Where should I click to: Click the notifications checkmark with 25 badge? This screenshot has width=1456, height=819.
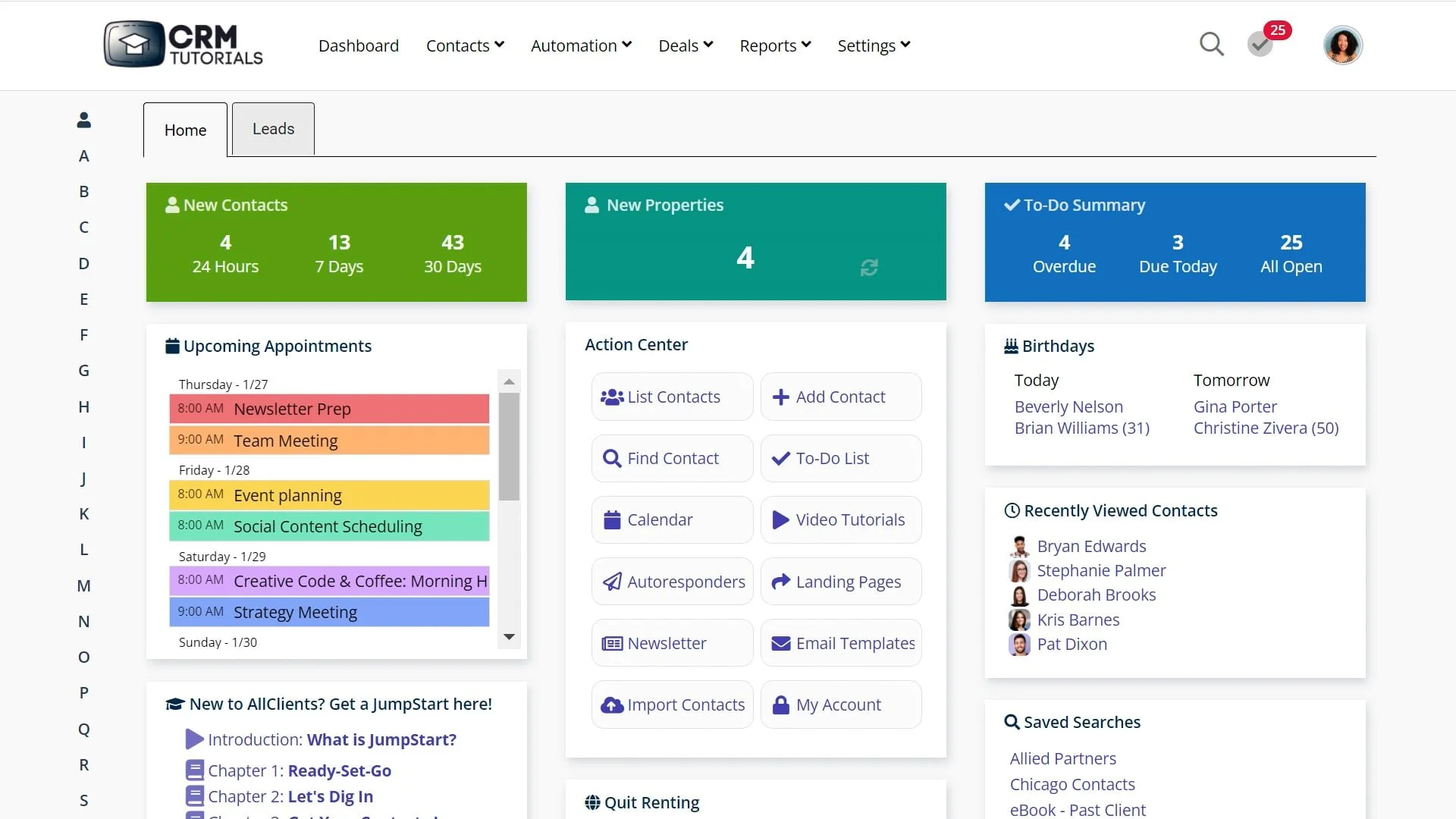click(1260, 45)
